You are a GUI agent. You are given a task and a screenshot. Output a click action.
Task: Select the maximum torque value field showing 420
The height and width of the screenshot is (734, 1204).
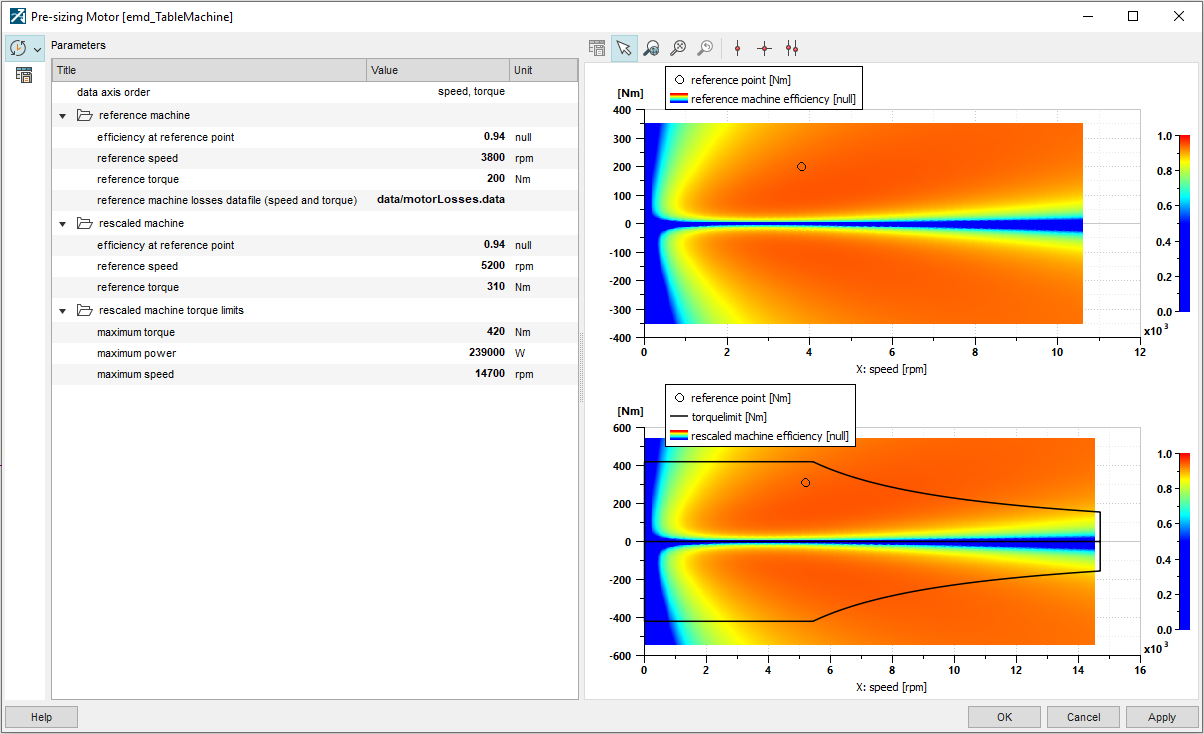coord(488,331)
